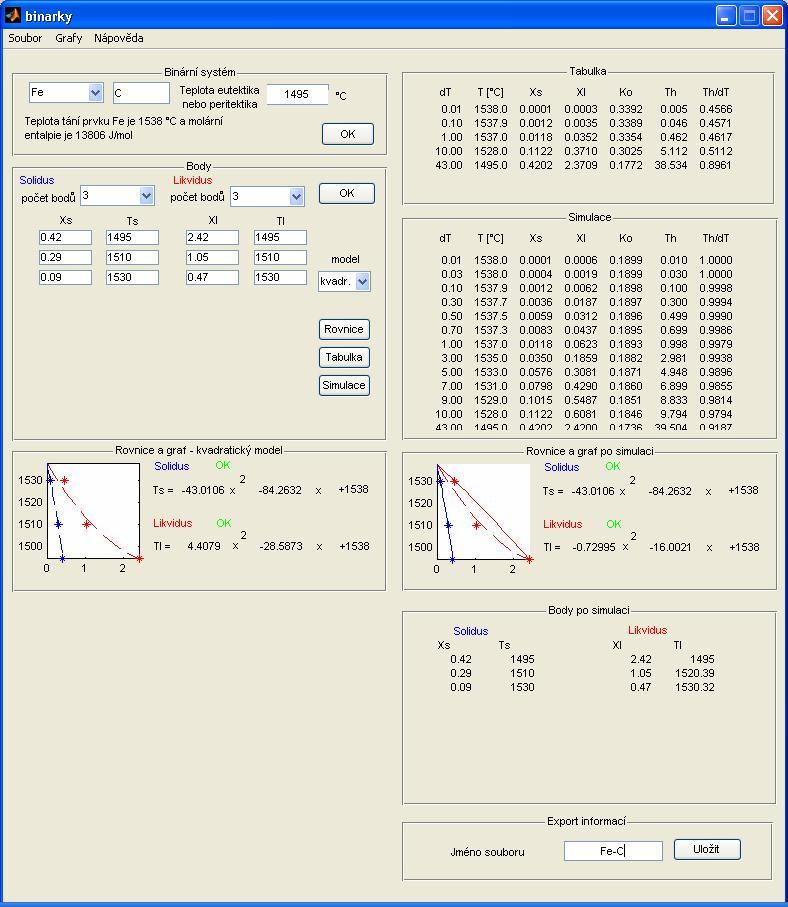Close the binarky window
This screenshot has height=907, width=788.
point(772,15)
